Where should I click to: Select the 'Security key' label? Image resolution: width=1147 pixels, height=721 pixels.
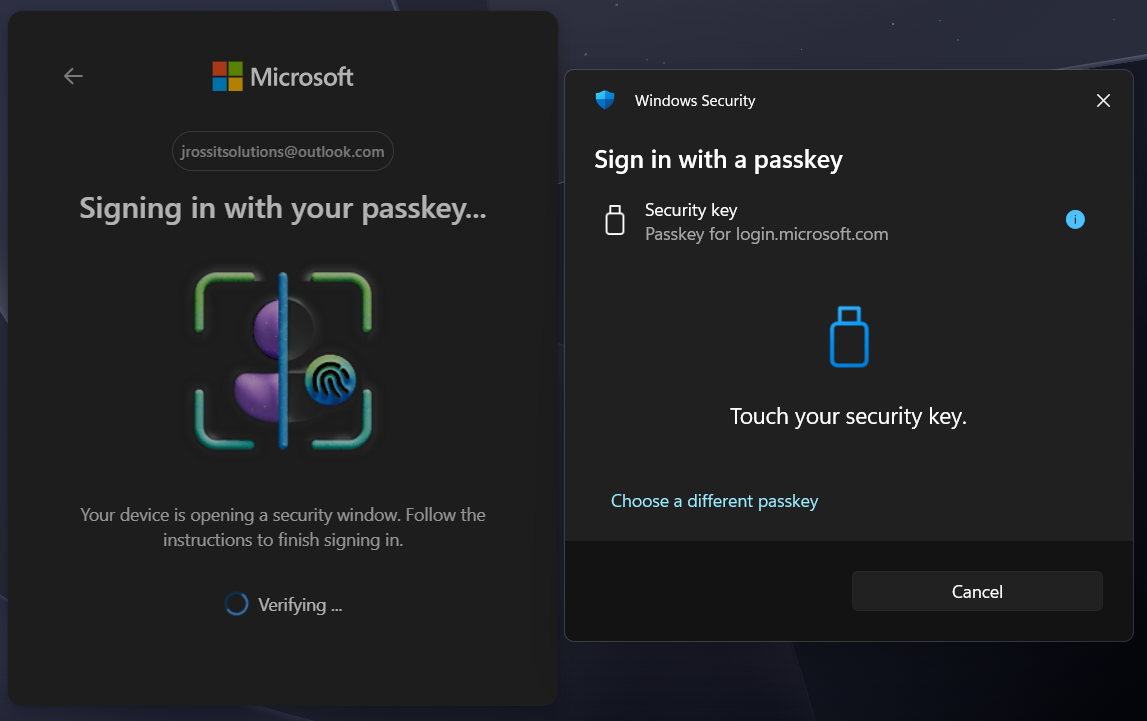(x=691, y=210)
